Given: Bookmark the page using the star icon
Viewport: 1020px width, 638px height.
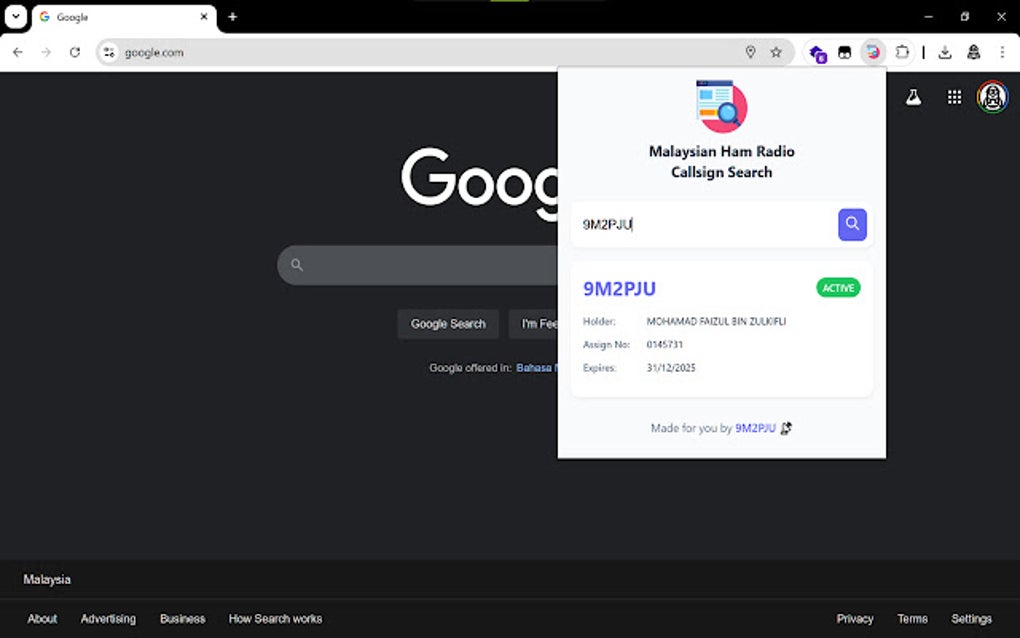Looking at the screenshot, I should click(x=777, y=52).
